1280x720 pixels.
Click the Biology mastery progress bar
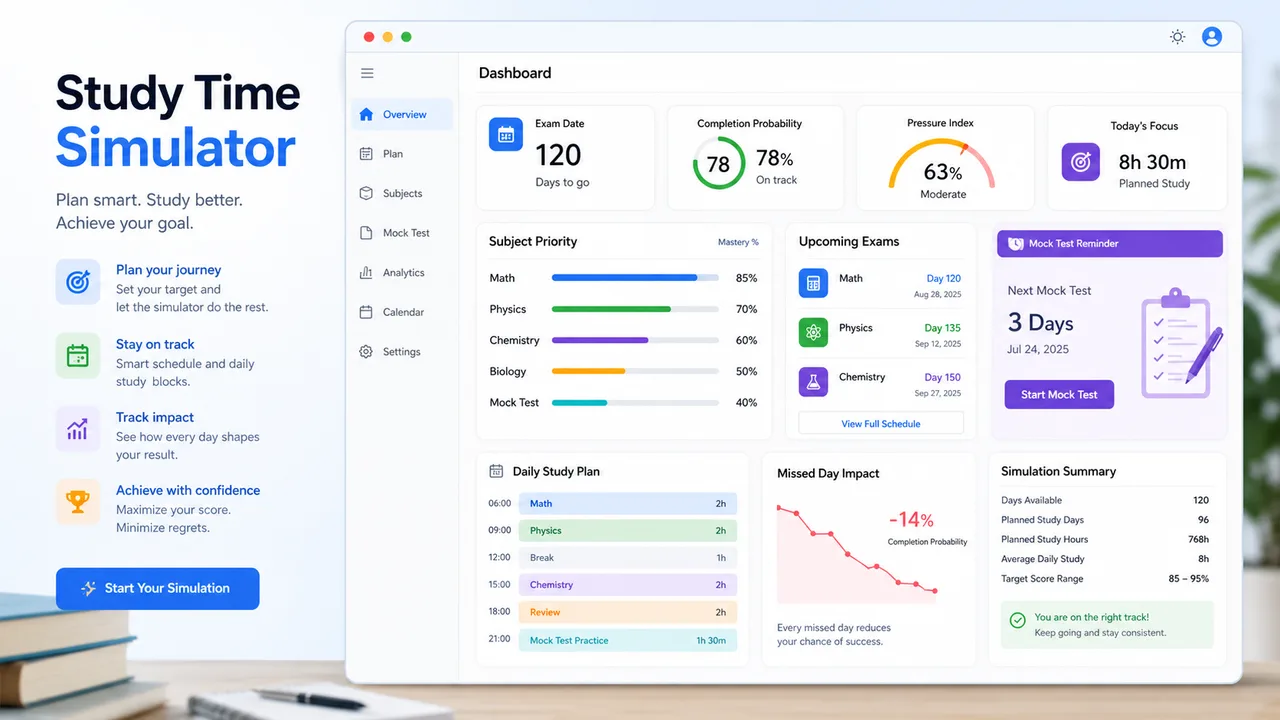[x=635, y=371]
